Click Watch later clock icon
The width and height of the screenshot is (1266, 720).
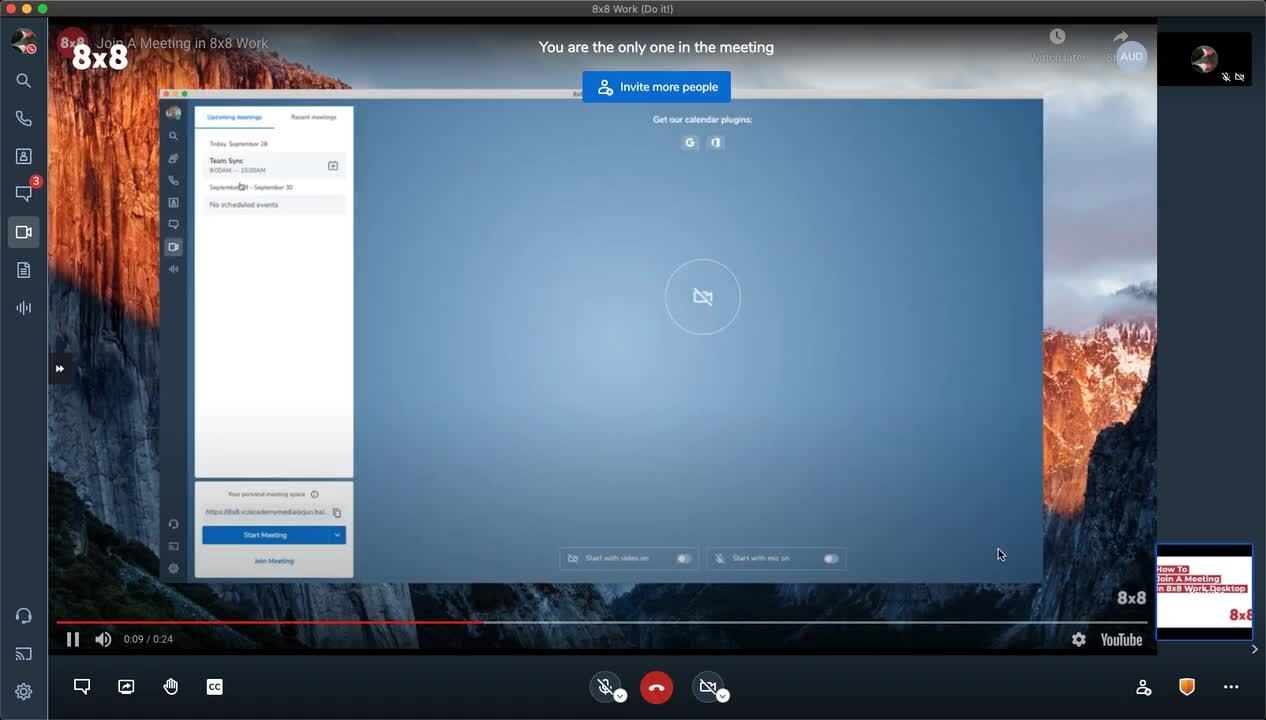[x=1057, y=38]
